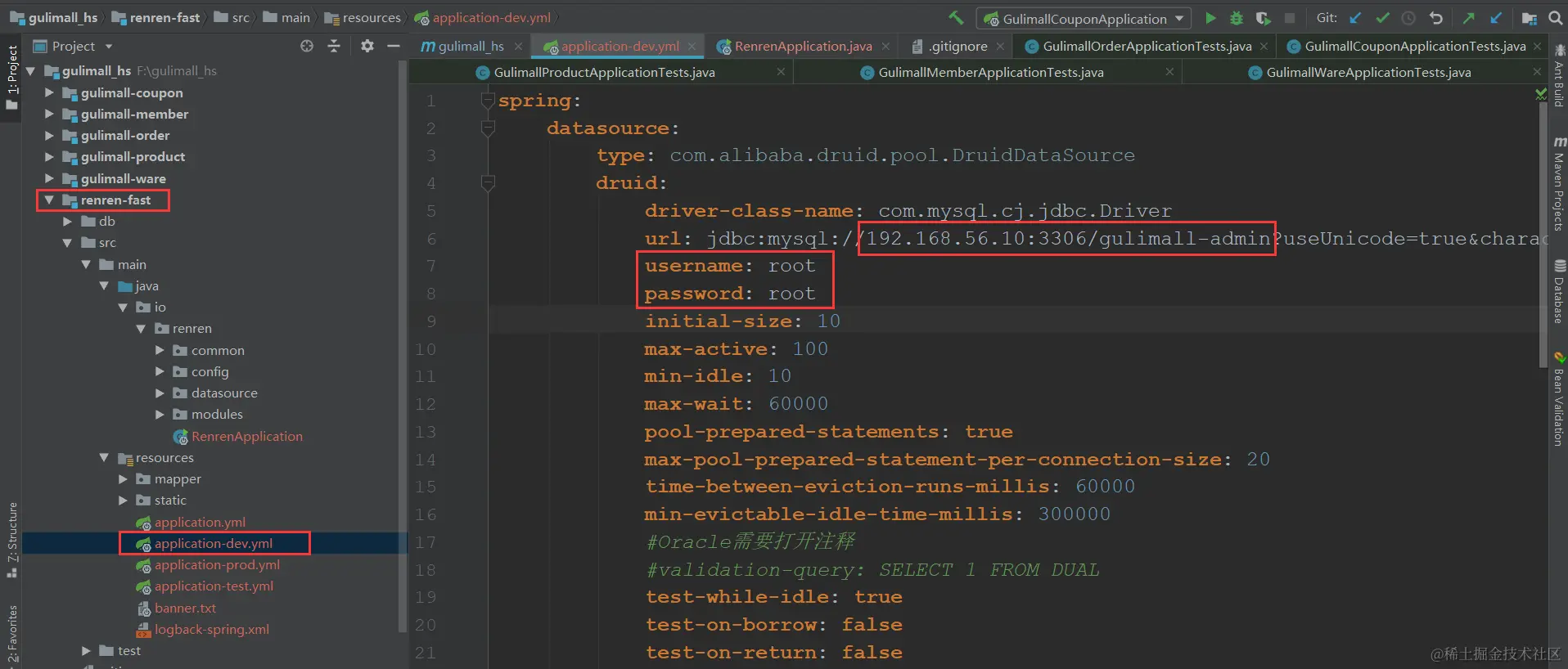Click the Git commit checkmark icon
Viewport: 1568px width, 669px height.
1383,18
